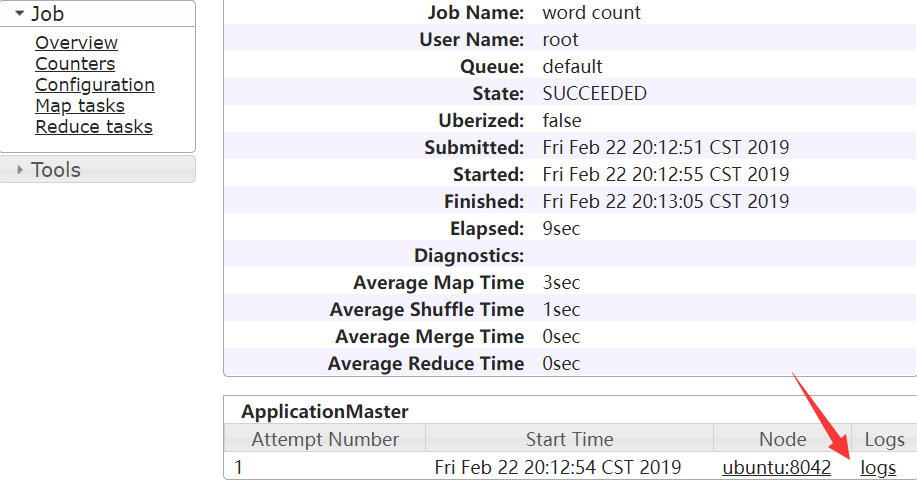Expand the Tools section

click(19, 170)
